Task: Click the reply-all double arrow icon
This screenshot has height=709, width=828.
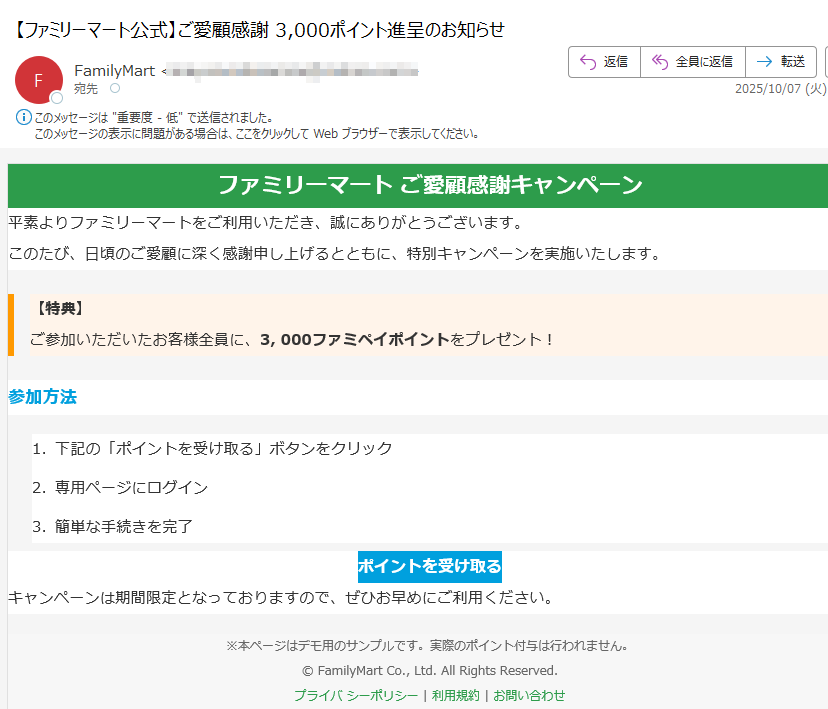Action: (x=659, y=61)
